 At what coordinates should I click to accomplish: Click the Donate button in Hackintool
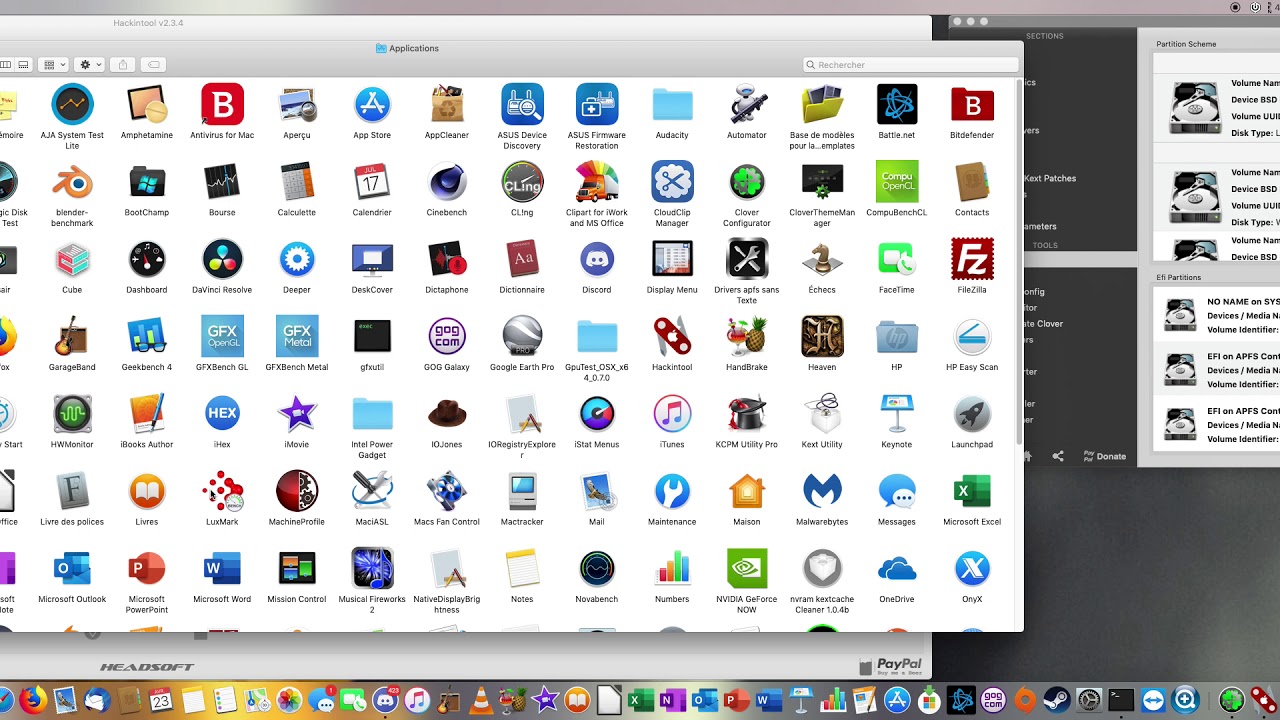point(1104,456)
